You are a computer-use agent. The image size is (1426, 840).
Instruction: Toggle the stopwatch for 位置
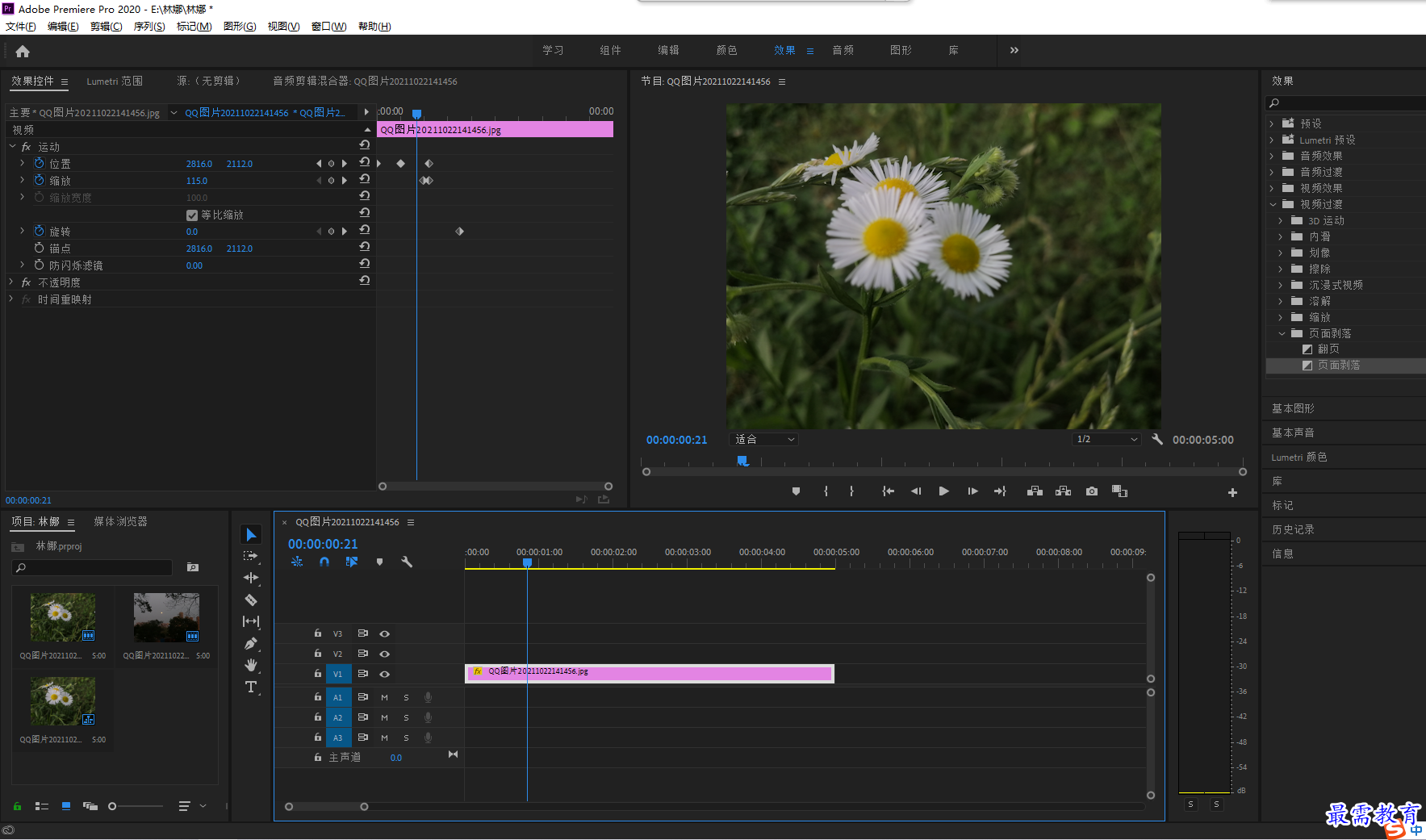[x=39, y=163]
